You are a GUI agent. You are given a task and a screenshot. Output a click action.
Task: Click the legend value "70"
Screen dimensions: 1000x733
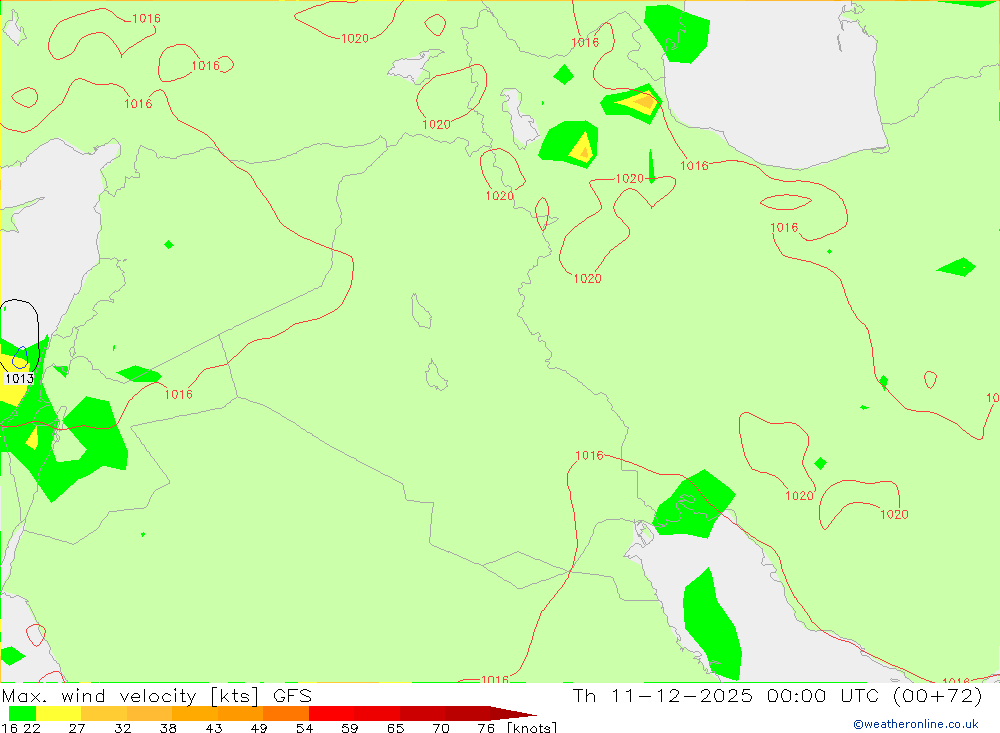click(441, 728)
